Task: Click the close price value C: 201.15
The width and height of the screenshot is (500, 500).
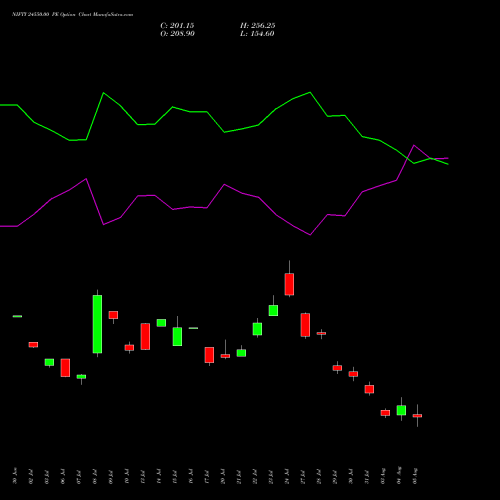Action: 177,26
